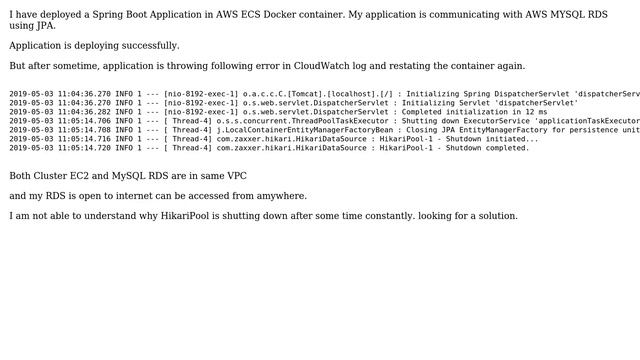The width and height of the screenshot is (640, 360).
Task: Click the log line 'Closing JPA EntityManagerFactory'
Action: (x=324, y=130)
